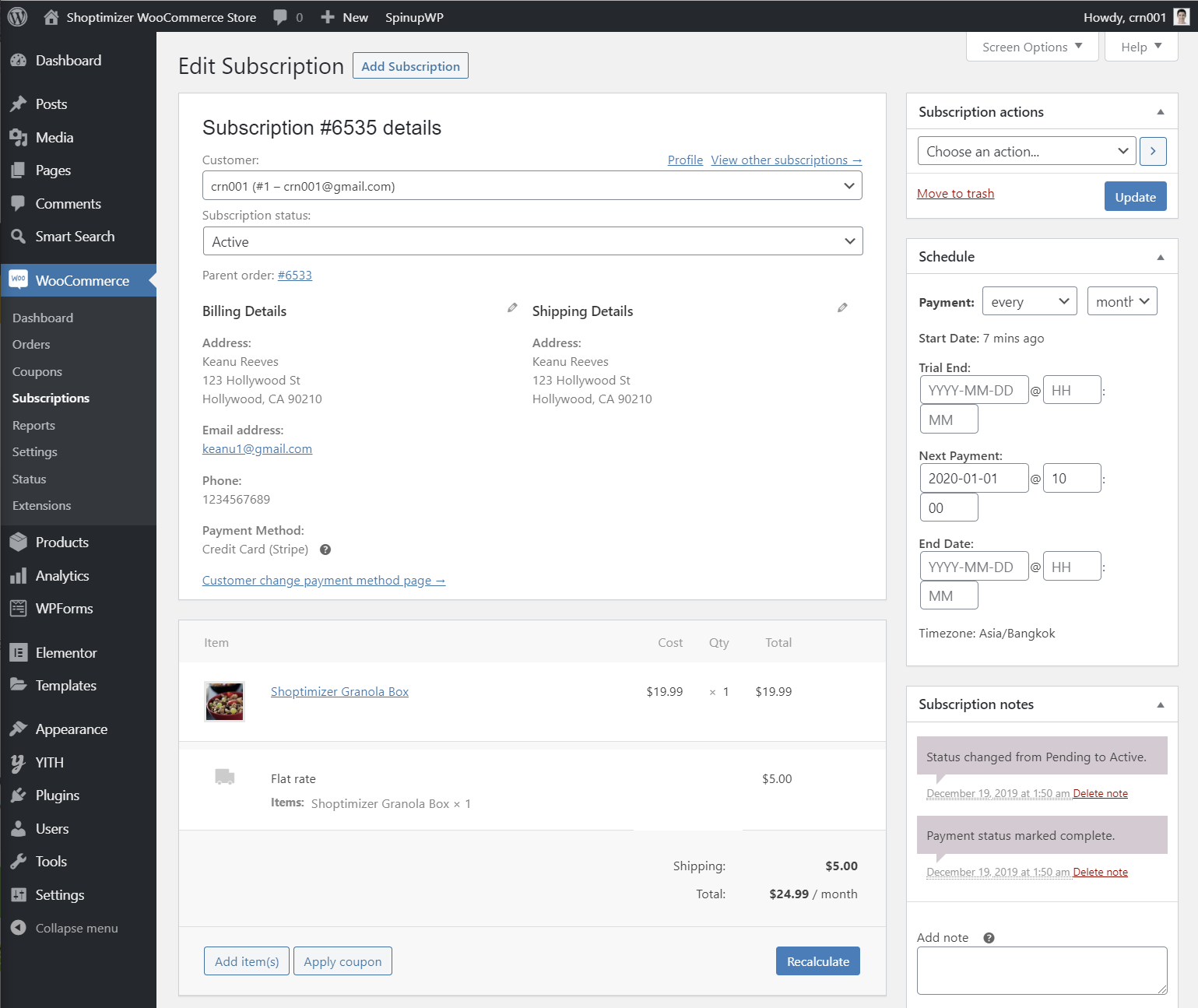Open the payment period 'month' dropdown
Screen dimensions: 1198x1008
[x=1122, y=301]
